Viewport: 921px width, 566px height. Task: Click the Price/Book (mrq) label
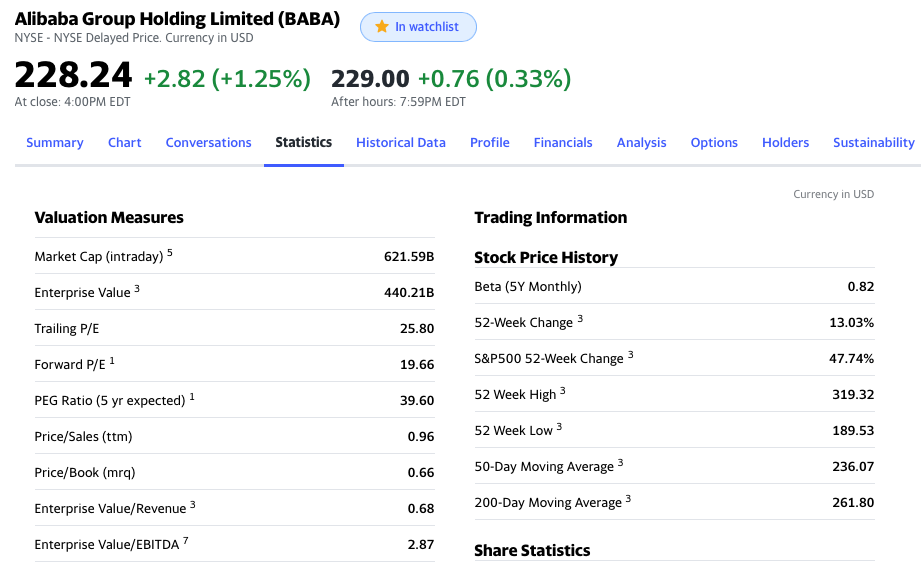tap(85, 472)
